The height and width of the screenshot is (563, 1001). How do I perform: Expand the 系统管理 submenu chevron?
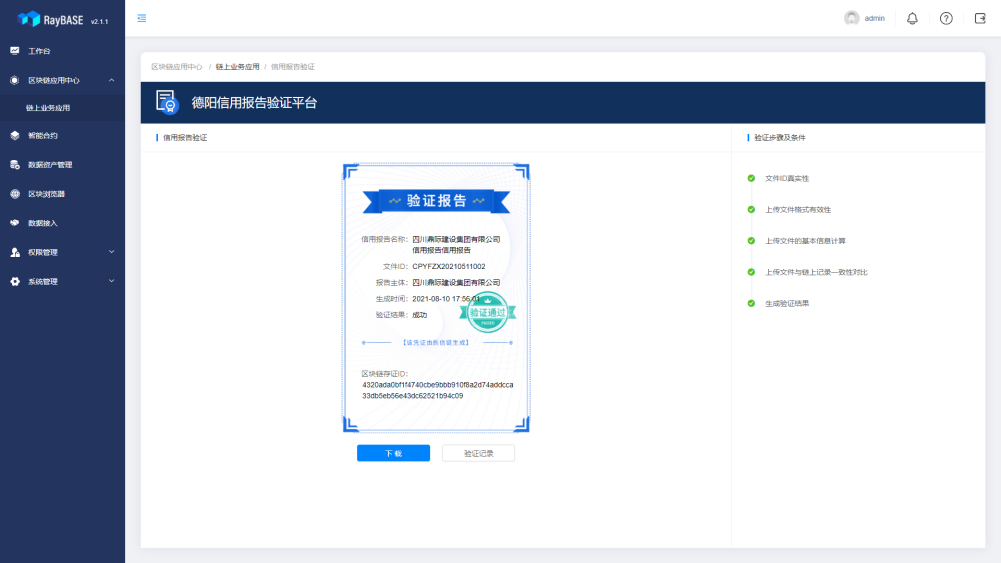point(111,281)
